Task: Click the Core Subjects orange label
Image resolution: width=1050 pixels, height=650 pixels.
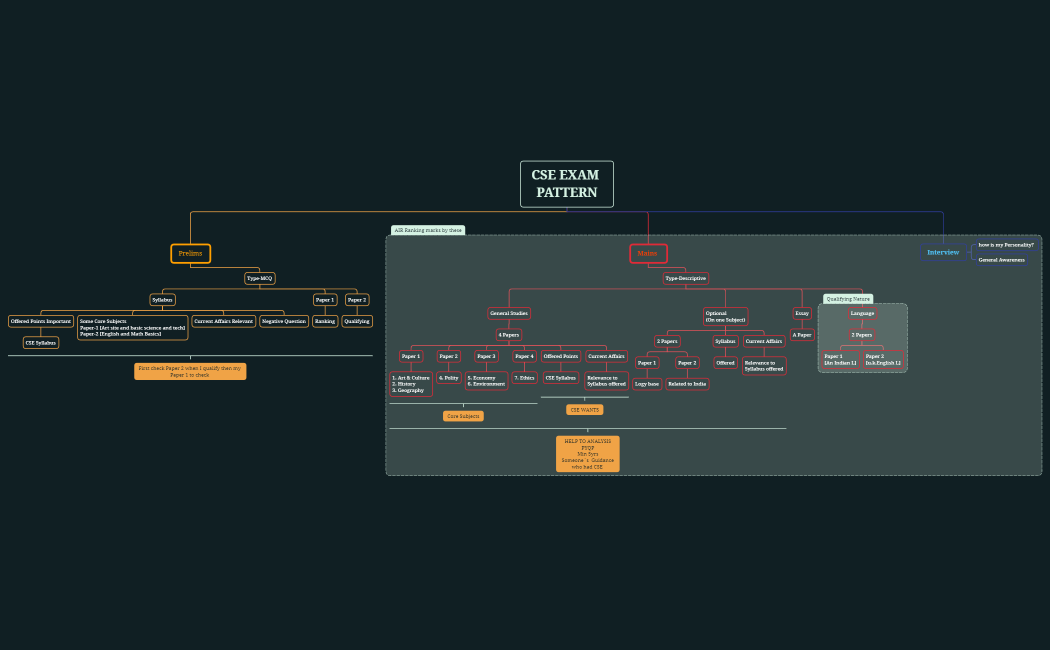Action: point(463,415)
